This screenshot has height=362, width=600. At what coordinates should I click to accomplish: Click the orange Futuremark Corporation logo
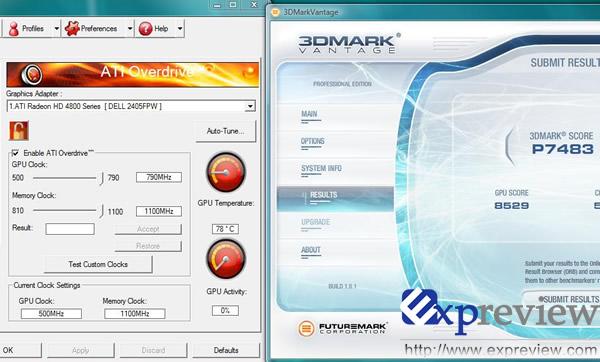point(306,328)
